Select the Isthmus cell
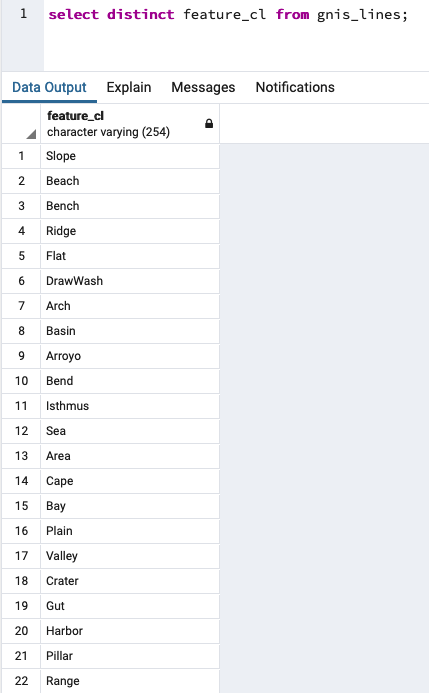The height and width of the screenshot is (693, 429). coord(130,406)
